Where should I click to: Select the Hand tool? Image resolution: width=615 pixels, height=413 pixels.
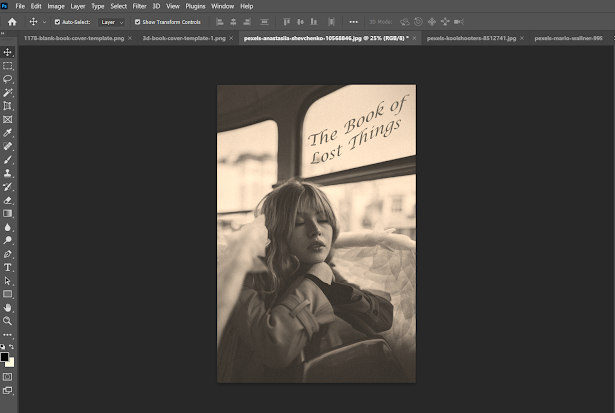[x=8, y=308]
